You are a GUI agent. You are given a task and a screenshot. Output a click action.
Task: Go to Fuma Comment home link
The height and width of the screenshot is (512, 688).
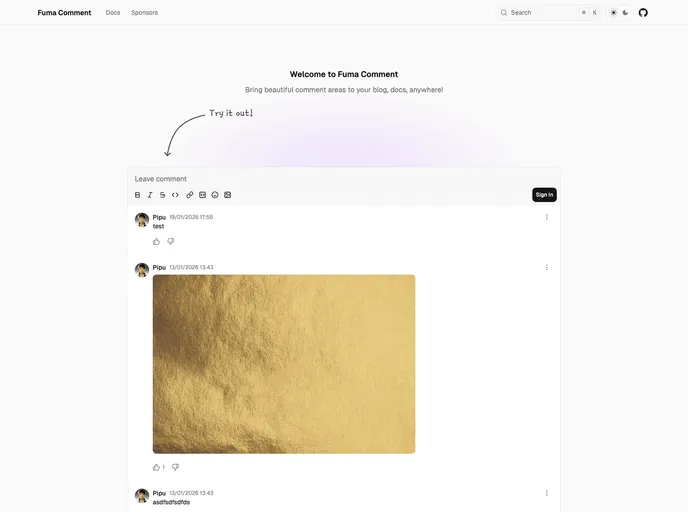(x=64, y=13)
